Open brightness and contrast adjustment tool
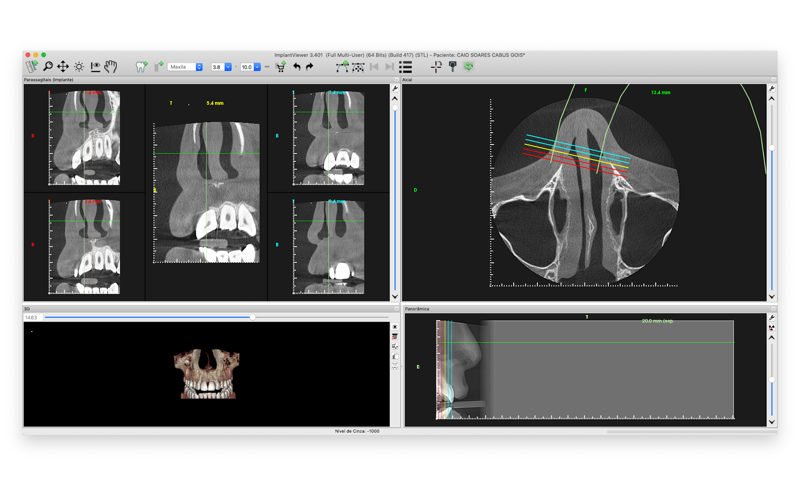 [79, 67]
